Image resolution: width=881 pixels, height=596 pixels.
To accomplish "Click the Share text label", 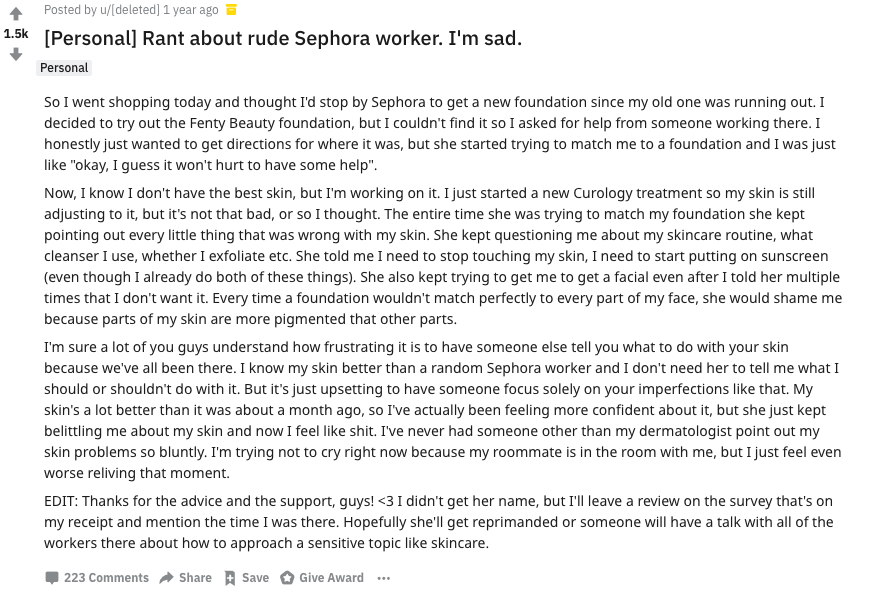I will pos(195,577).
